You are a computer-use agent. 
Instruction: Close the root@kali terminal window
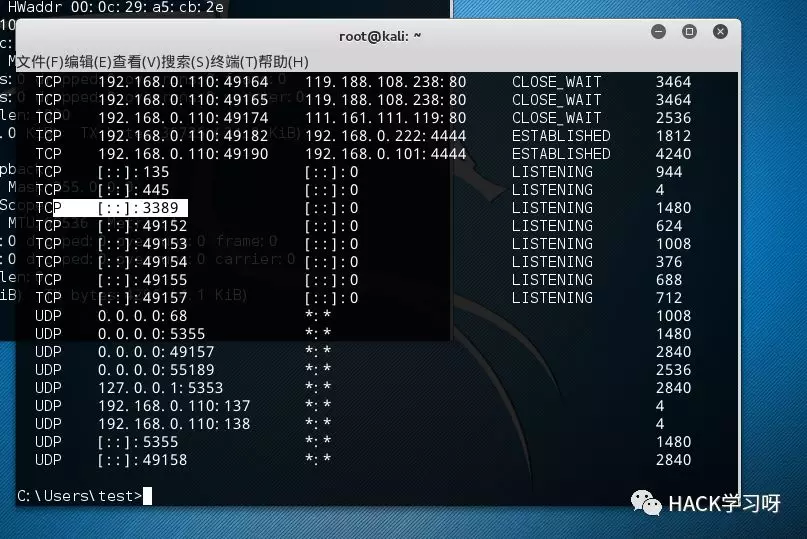[721, 32]
